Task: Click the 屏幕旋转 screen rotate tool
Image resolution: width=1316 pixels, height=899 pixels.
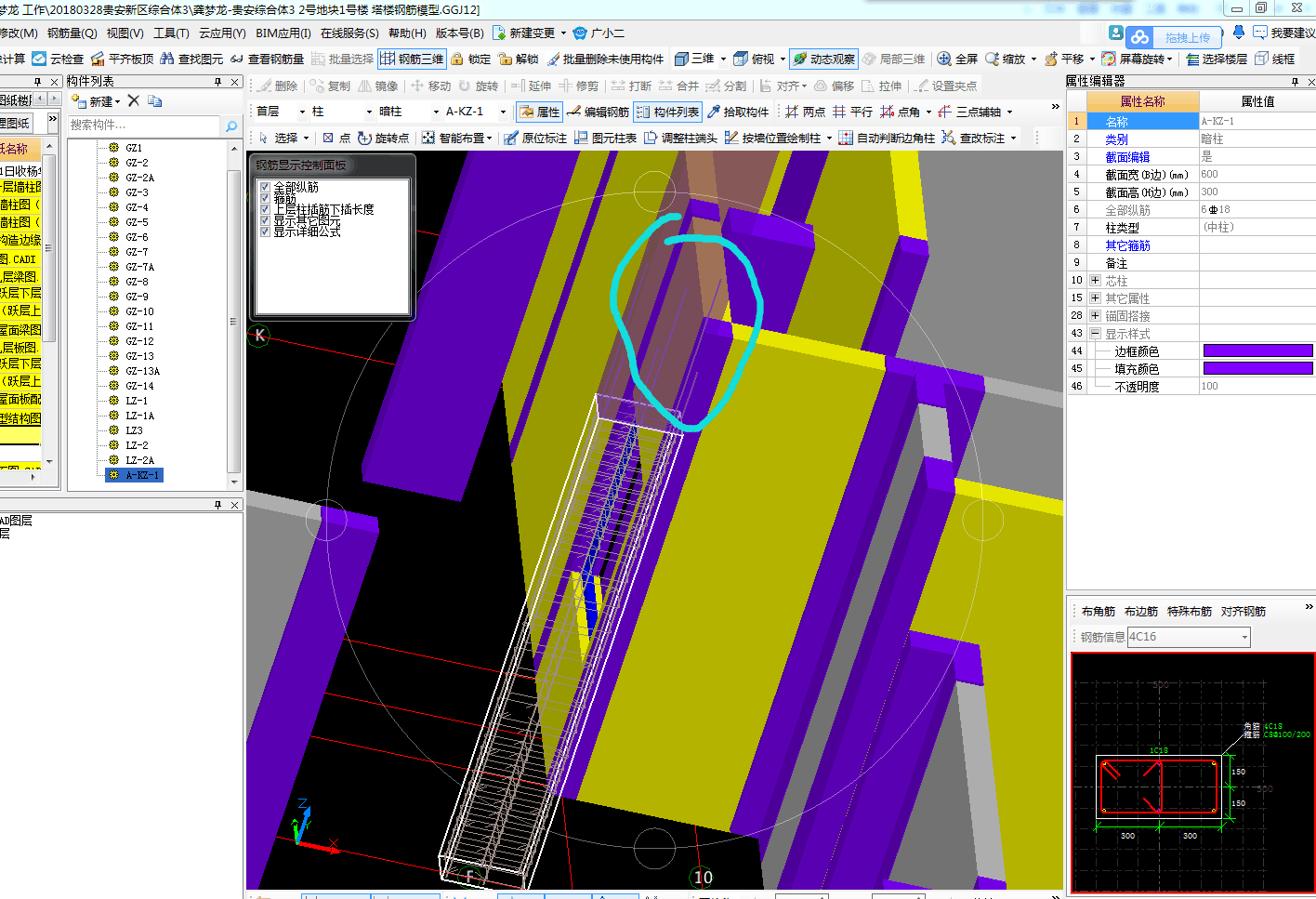Action: point(1133,59)
